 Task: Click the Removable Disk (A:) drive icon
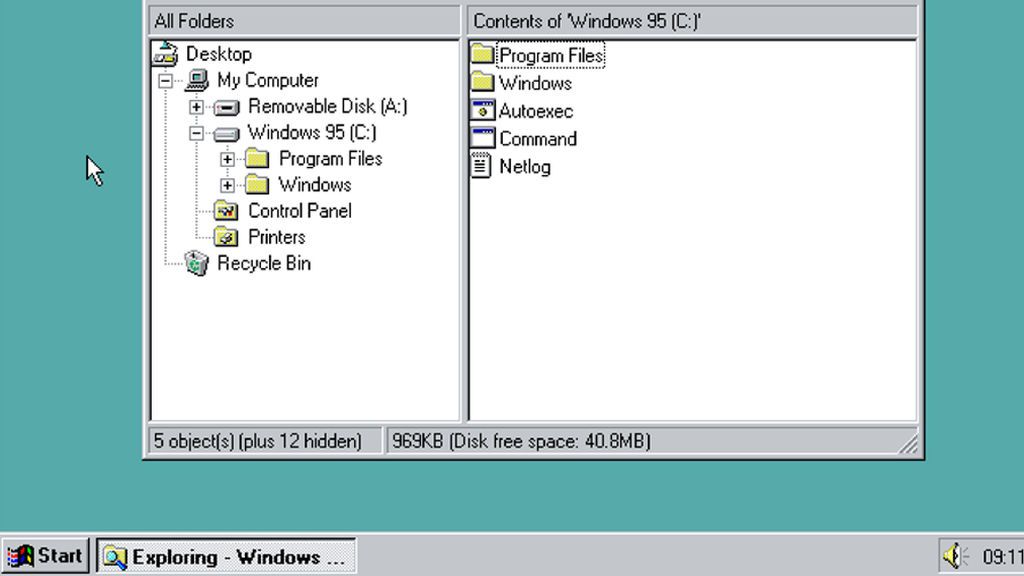click(227, 107)
